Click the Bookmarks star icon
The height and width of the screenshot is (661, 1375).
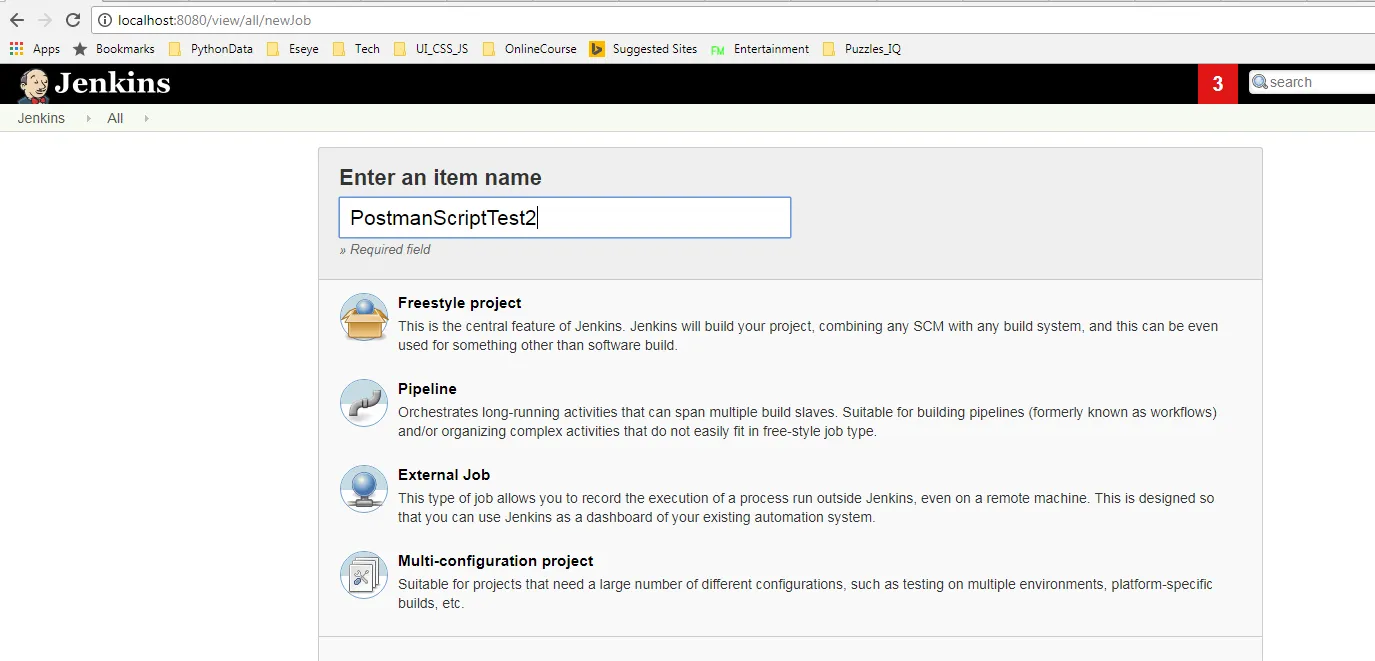80,48
